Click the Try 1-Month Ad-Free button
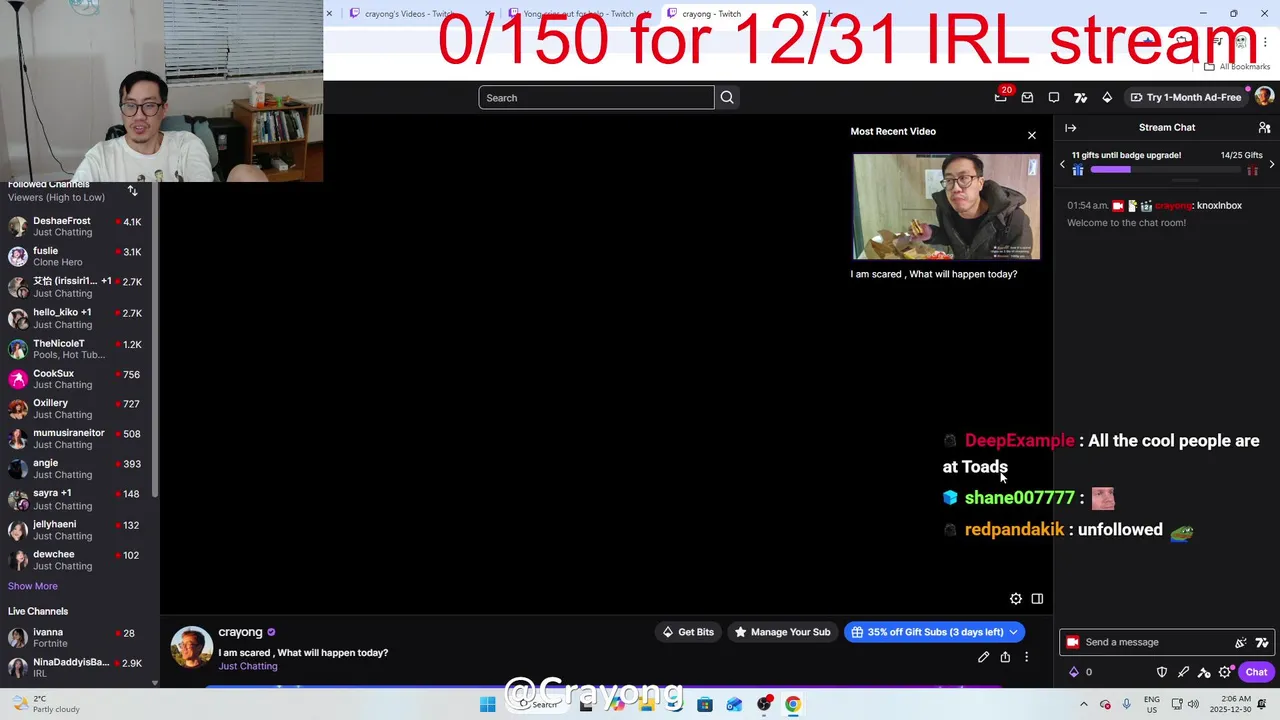The image size is (1280, 720). point(1185,97)
